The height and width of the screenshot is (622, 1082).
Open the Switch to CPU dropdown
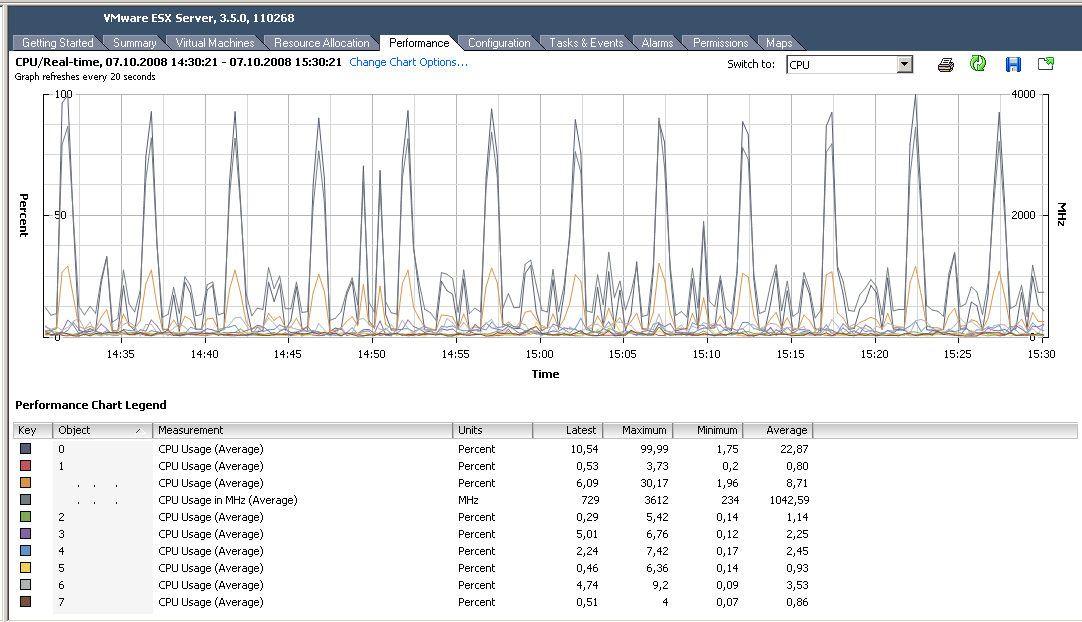904,64
